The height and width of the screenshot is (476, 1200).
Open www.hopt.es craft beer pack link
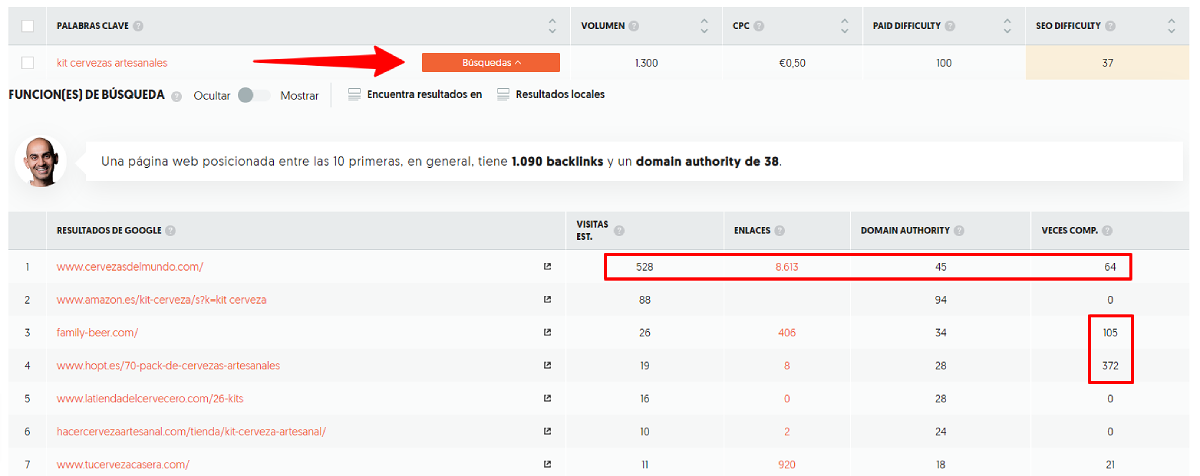click(x=168, y=365)
